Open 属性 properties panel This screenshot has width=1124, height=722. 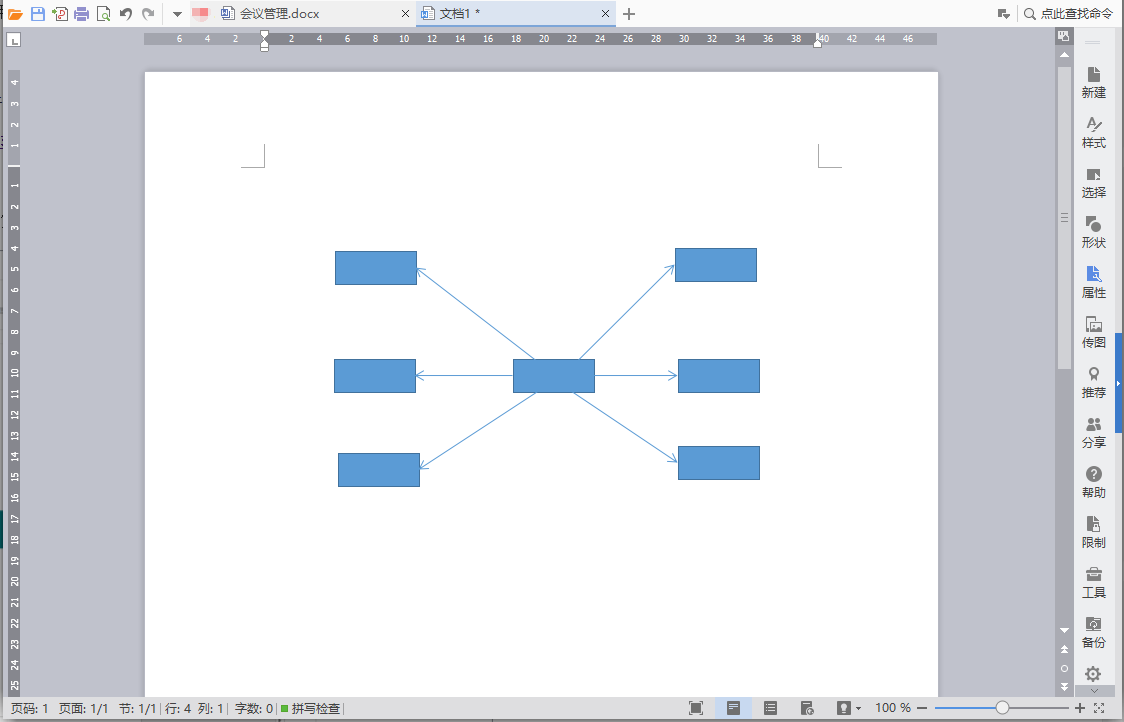[x=1093, y=282]
